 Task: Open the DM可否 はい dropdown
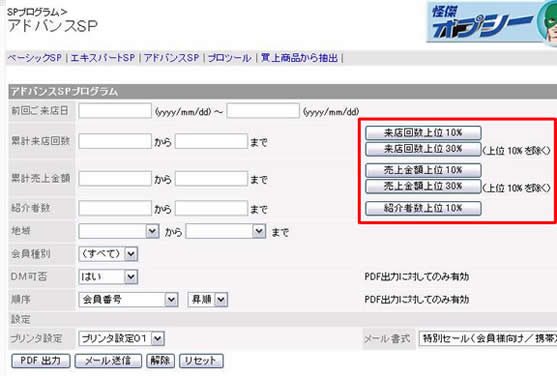tap(108, 276)
